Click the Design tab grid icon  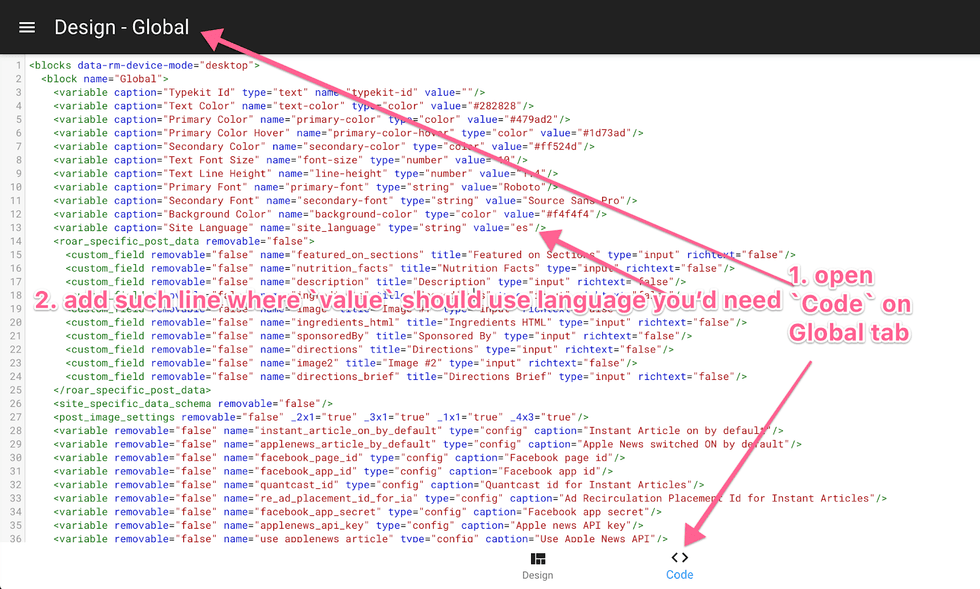(x=538, y=558)
